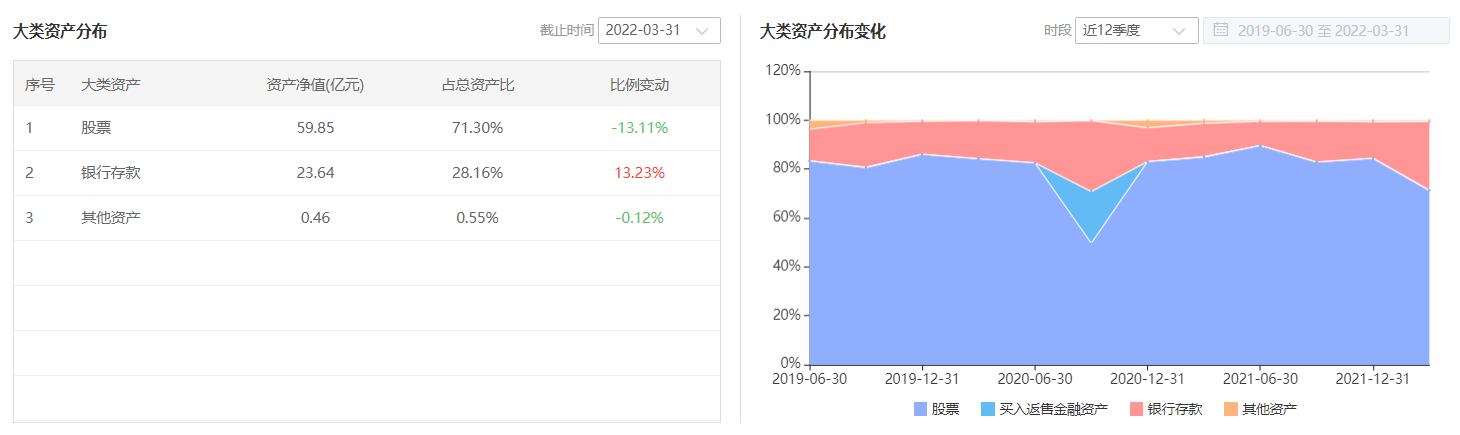The width and height of the screenshot is (1460, 435).
Task: Click the 占总资产比 column header
Action: point(478,85)
